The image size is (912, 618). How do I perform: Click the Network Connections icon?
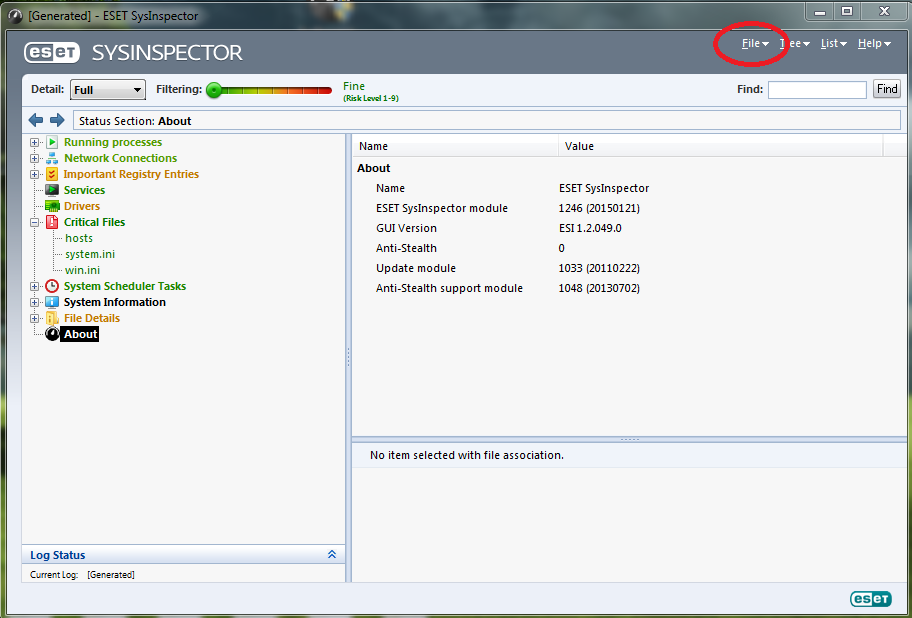[x=52, y=158]
